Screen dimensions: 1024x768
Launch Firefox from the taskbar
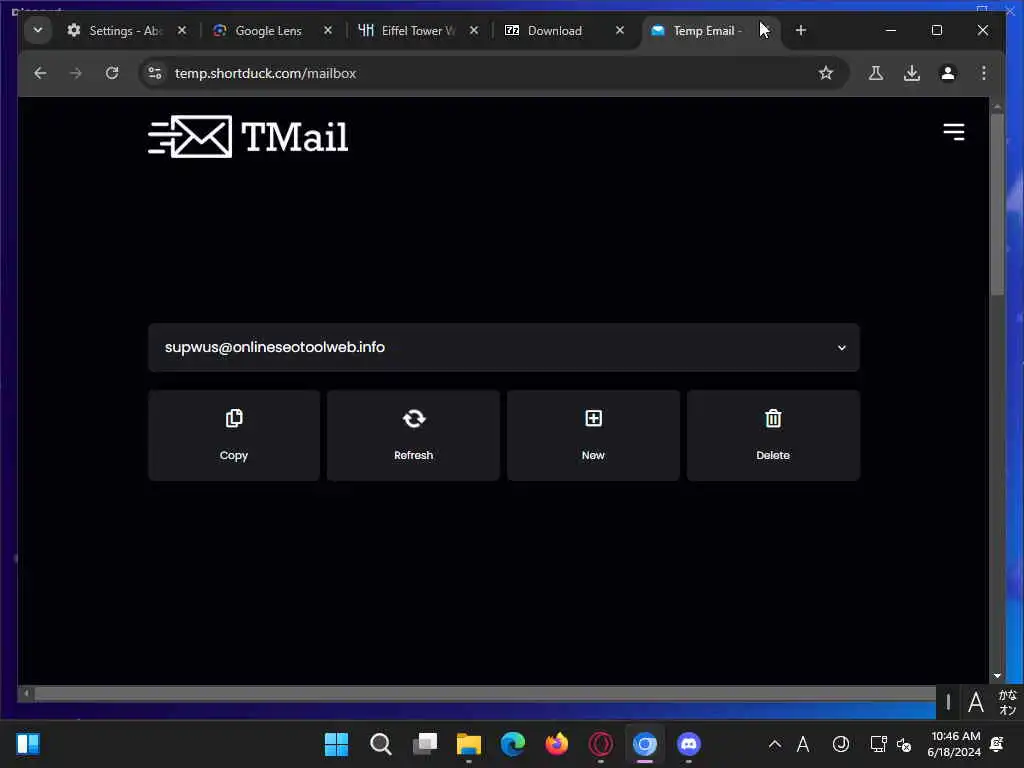[557, 744]
